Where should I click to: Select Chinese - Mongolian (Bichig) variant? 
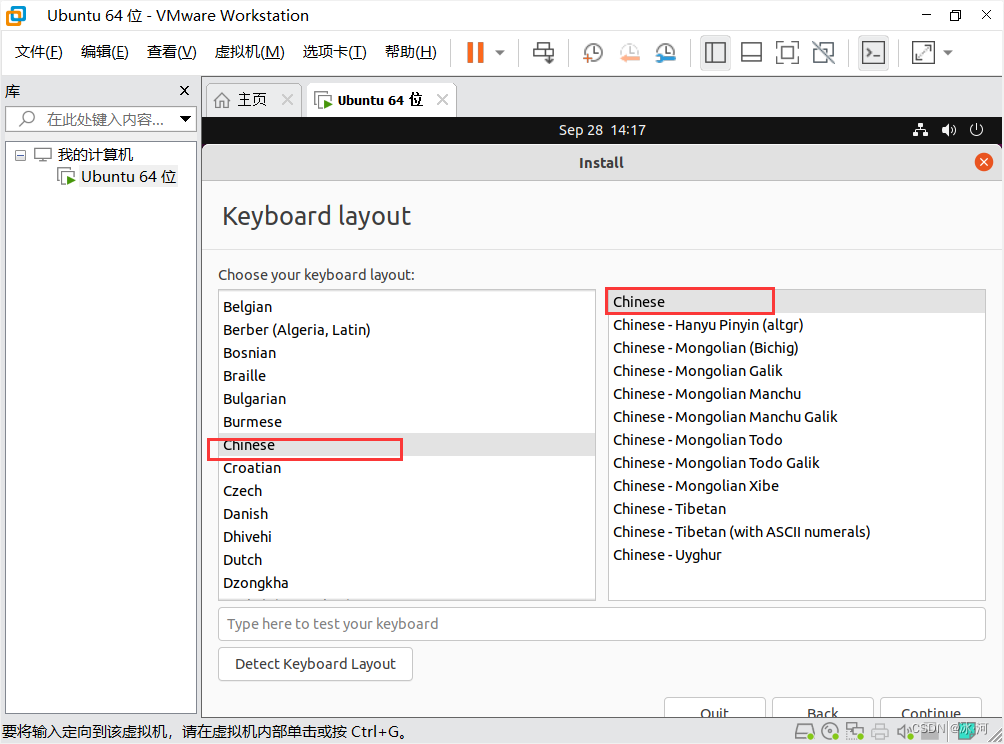click(x=797, y=348)
